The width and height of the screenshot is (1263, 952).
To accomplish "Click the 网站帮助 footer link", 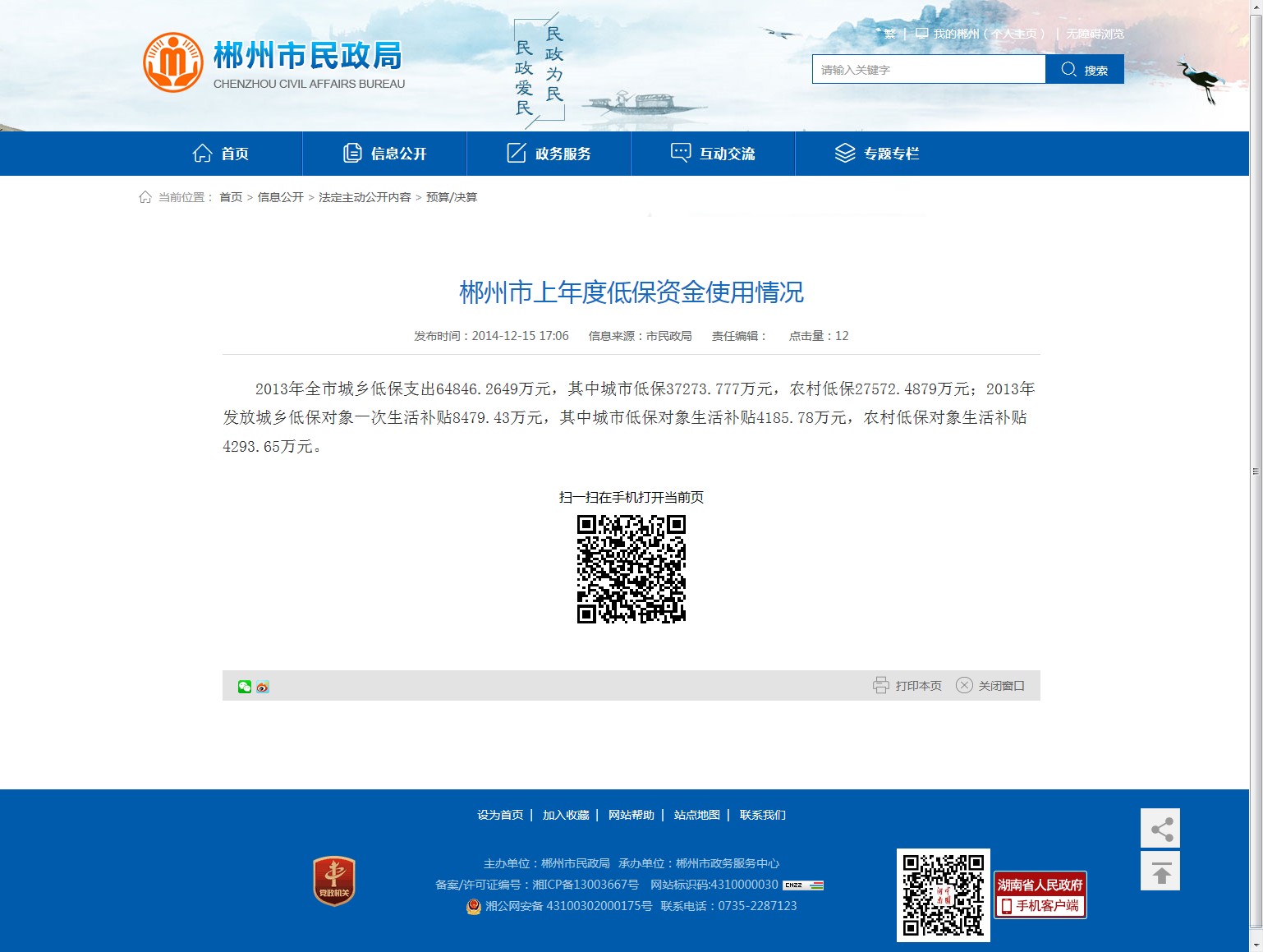I will pos(631,815).
